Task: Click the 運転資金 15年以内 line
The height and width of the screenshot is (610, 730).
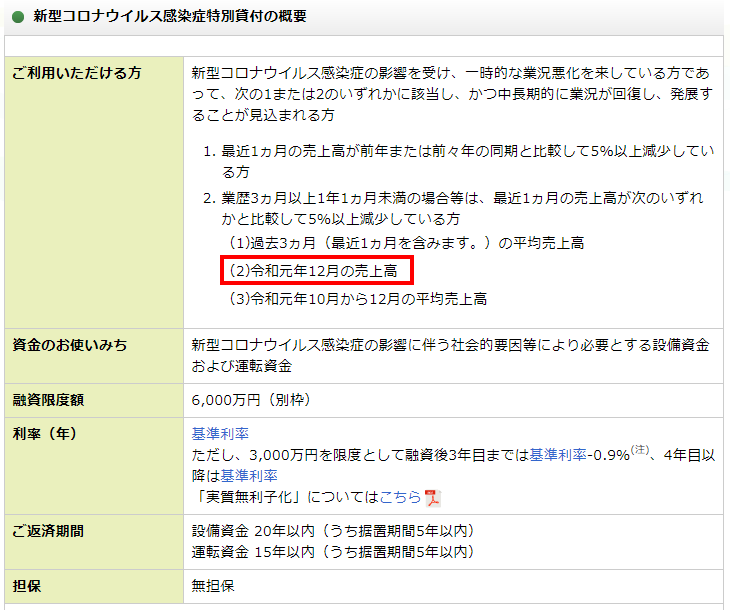Action: (x=333, y=552)
